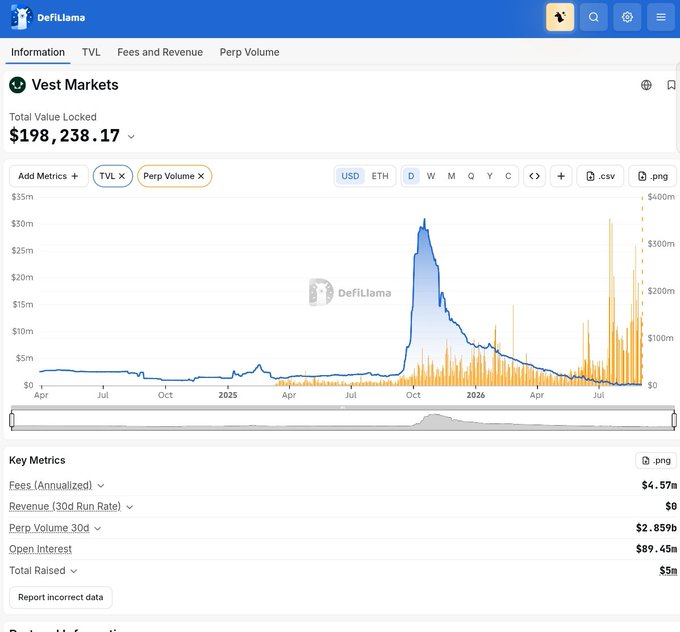The width and height of the screenshot is (680, 632).
Task: Bookmark Vest Markets protocol
Action: coord(671,85)
